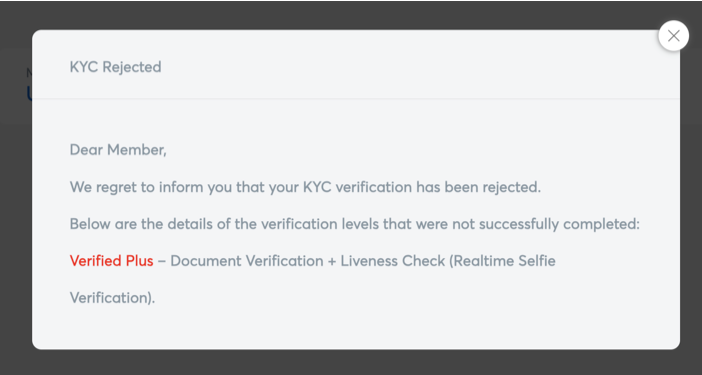The height and width of the screenshot is (375, 702).
Task: Click the X icon at dialog corner
Action: coord(673,36)
